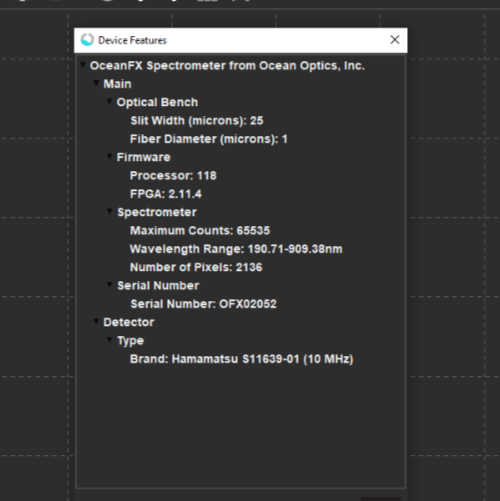The height and width of the screenshot is (501, 500).
Task: Select the Detector tree item
Action: [x=129, y=322]
